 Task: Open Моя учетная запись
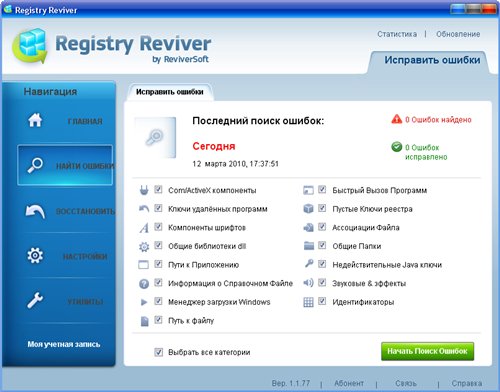[x=64, y=344]
